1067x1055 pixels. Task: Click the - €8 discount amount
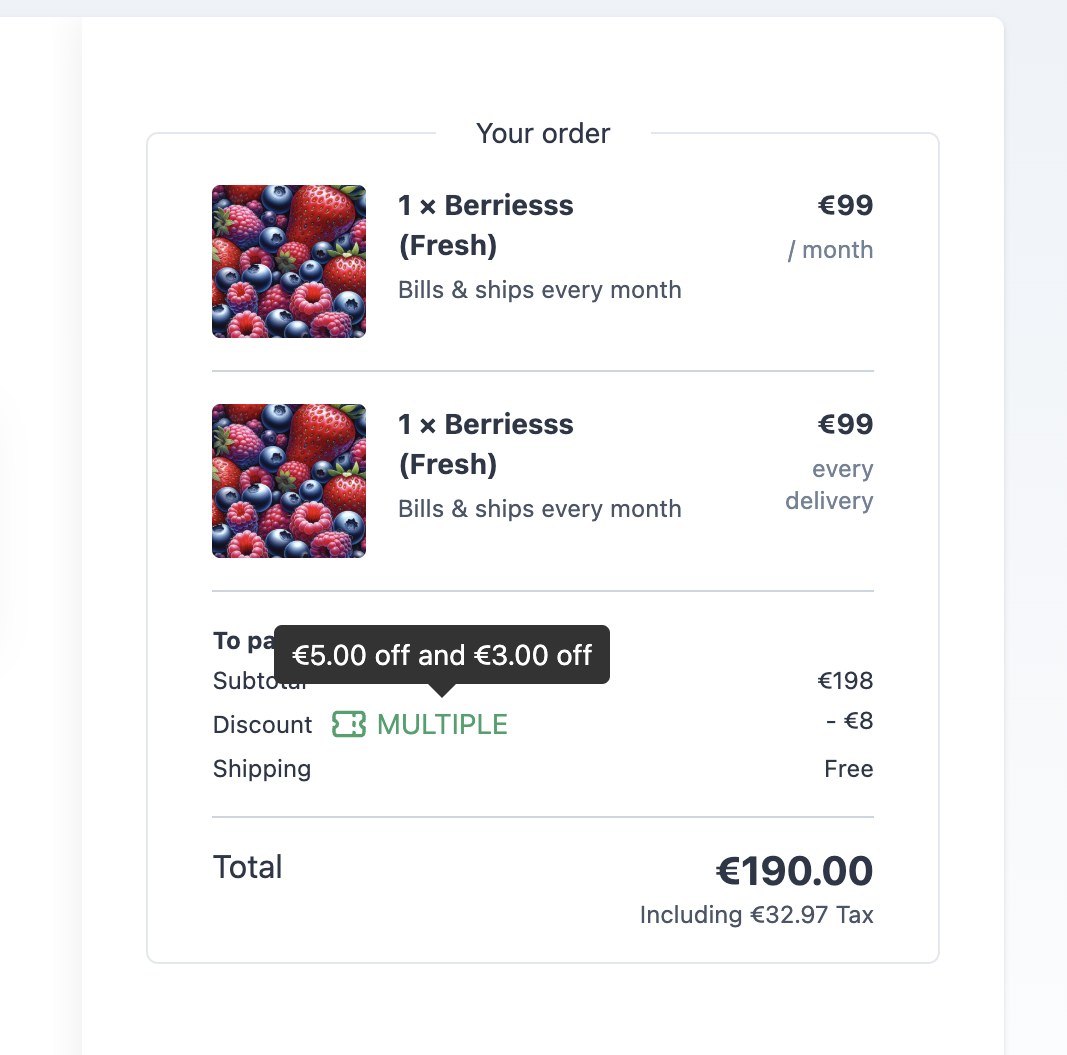point(849,721)
